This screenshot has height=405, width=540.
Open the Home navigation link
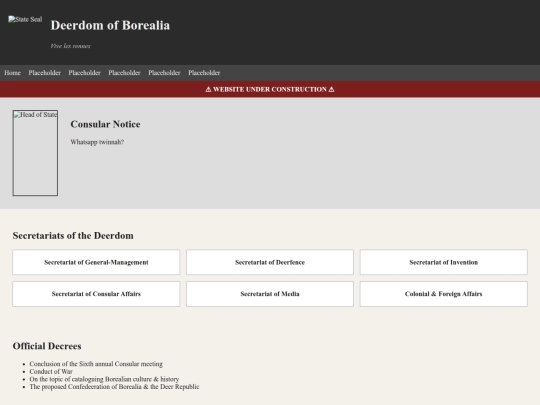(x=12, y=73)
